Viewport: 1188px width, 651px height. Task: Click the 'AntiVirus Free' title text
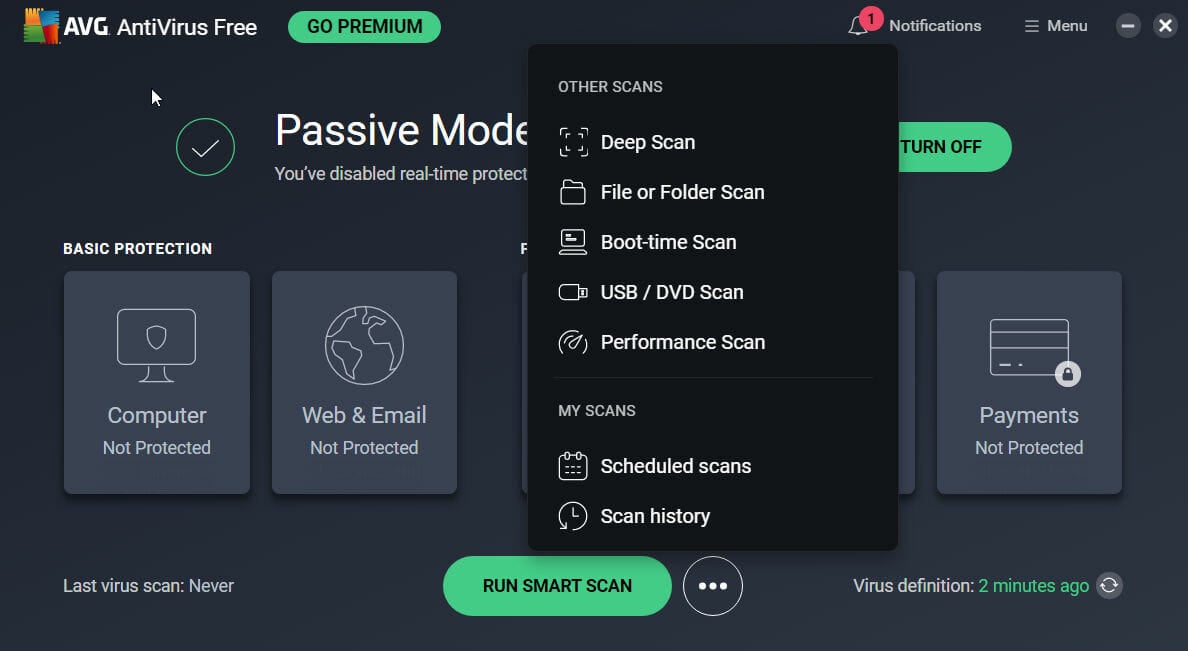click(x=187, y=27)
